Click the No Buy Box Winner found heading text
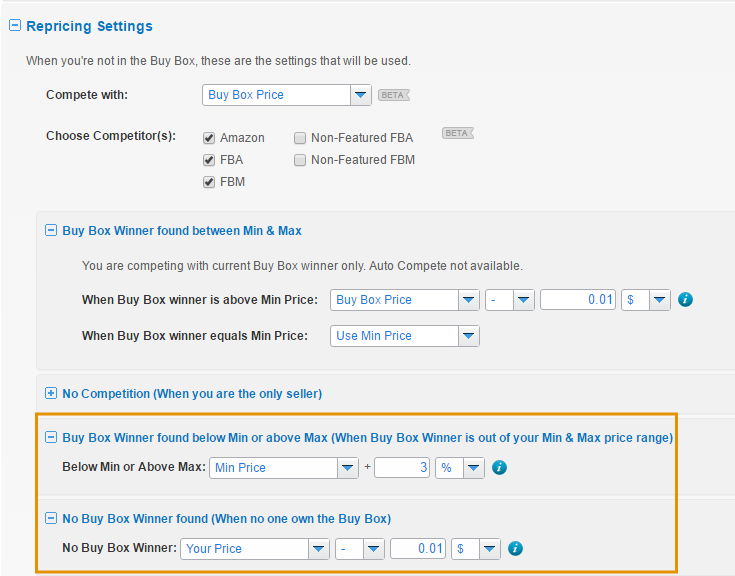The height and width of the screenshot is (576, 735). coord(227,519)
